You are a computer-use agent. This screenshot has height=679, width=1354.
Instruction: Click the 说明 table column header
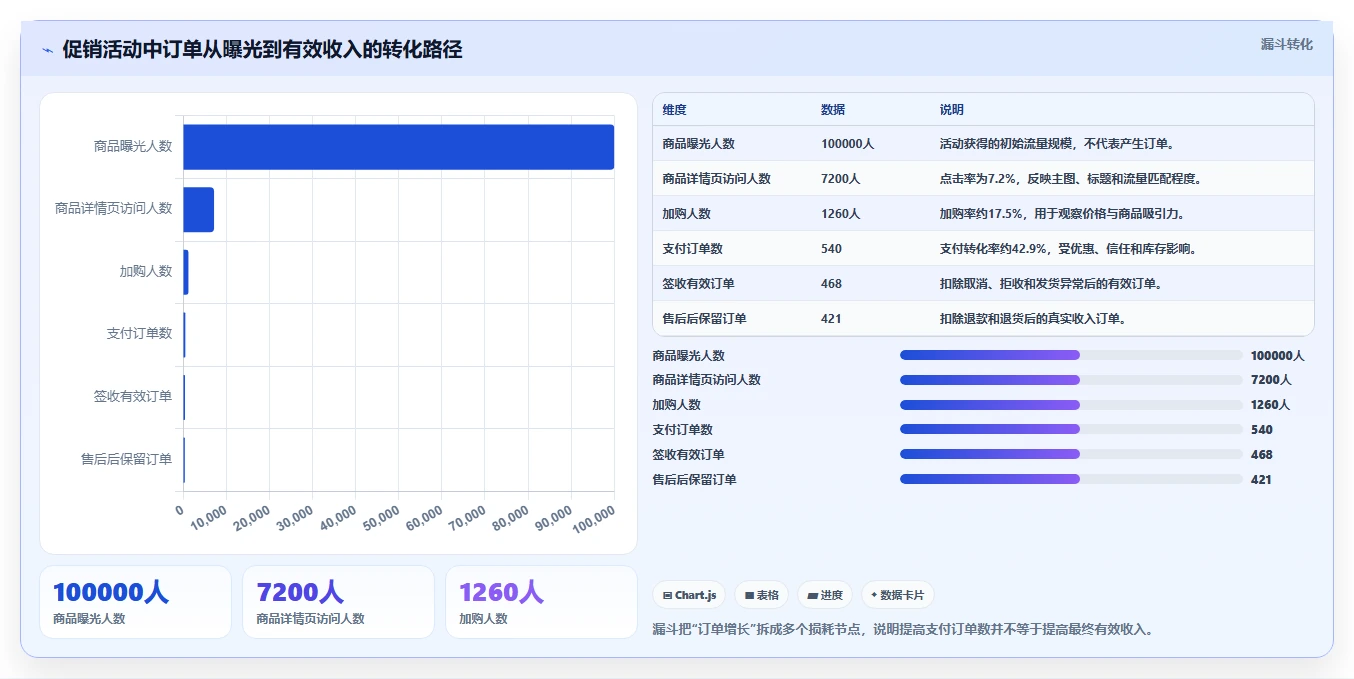tap(951, 110)
